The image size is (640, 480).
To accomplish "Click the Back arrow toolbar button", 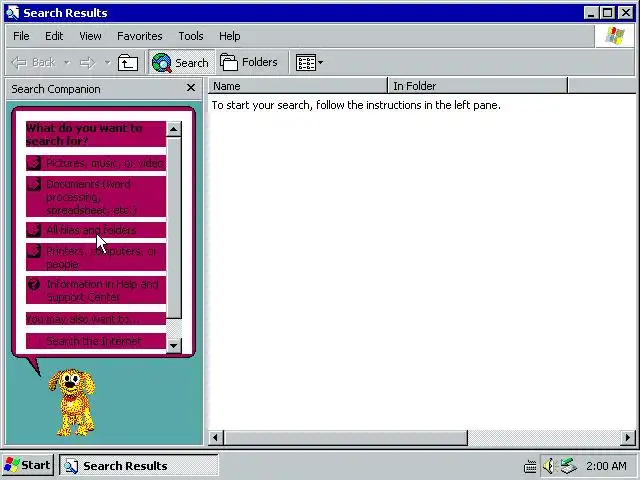I will tap(33, 62).
